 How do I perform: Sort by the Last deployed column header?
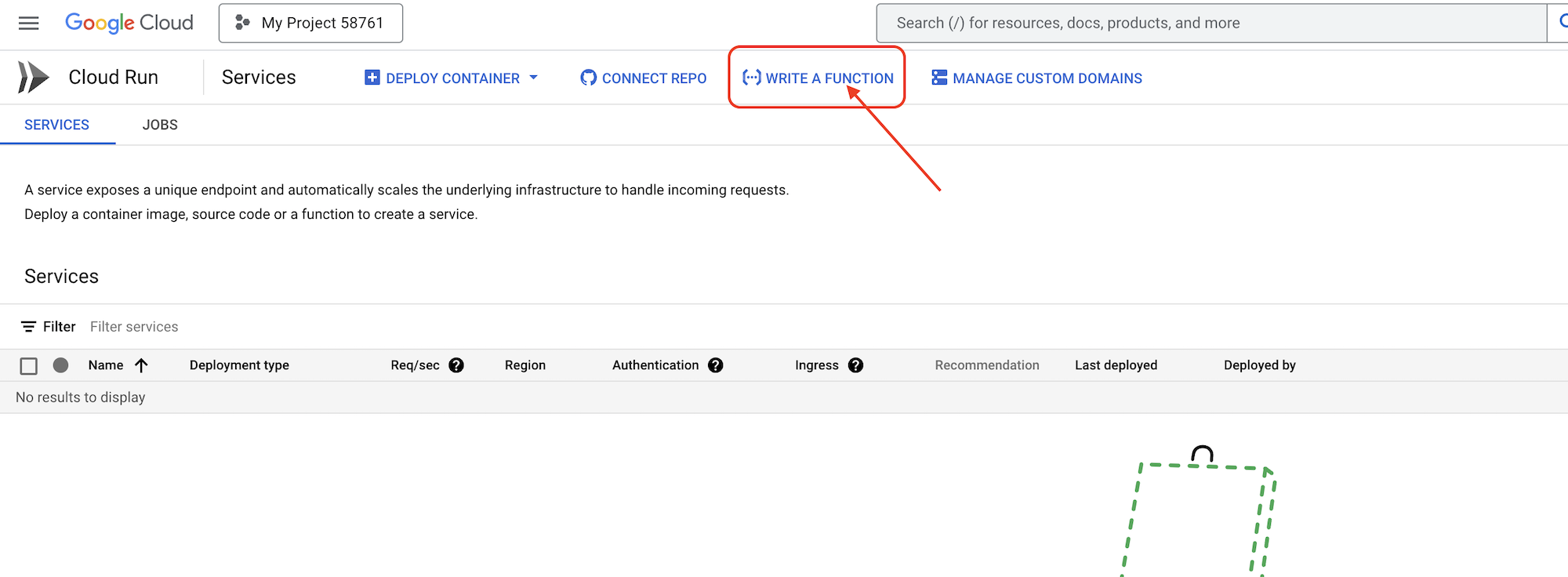(x=1116, y=365)
